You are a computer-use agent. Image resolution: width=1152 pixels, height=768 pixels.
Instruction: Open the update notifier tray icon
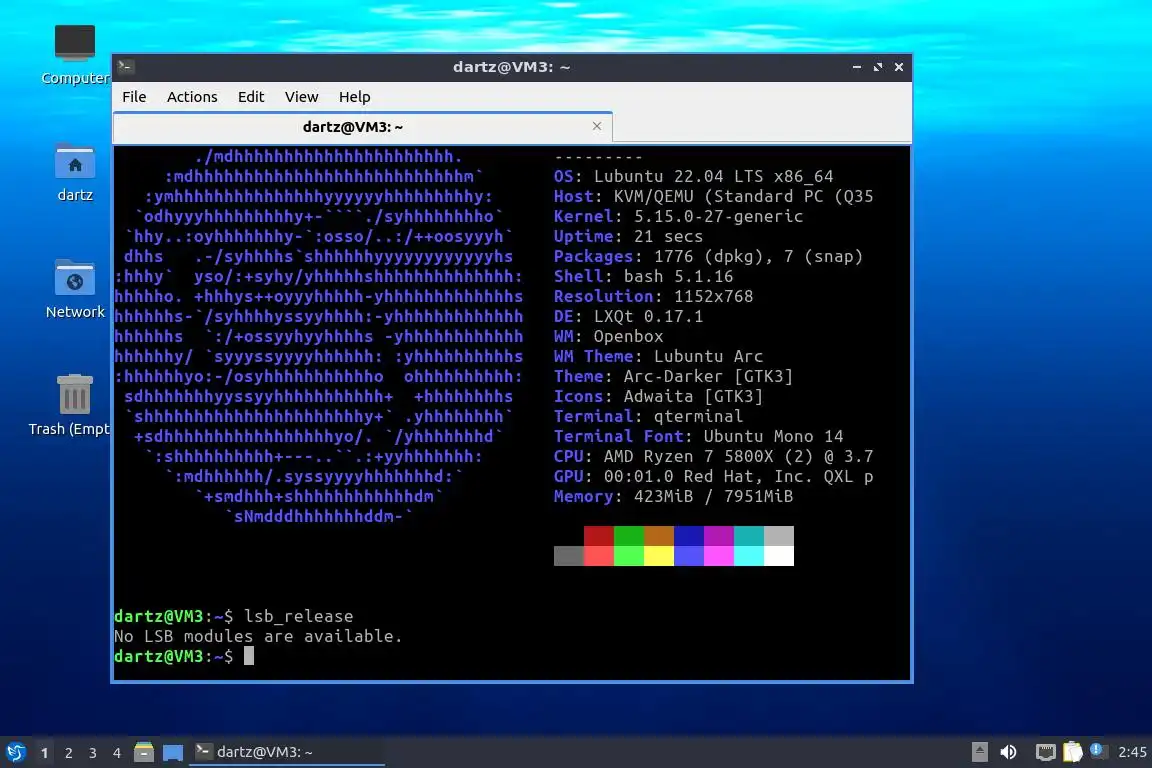click(1097, 750)
